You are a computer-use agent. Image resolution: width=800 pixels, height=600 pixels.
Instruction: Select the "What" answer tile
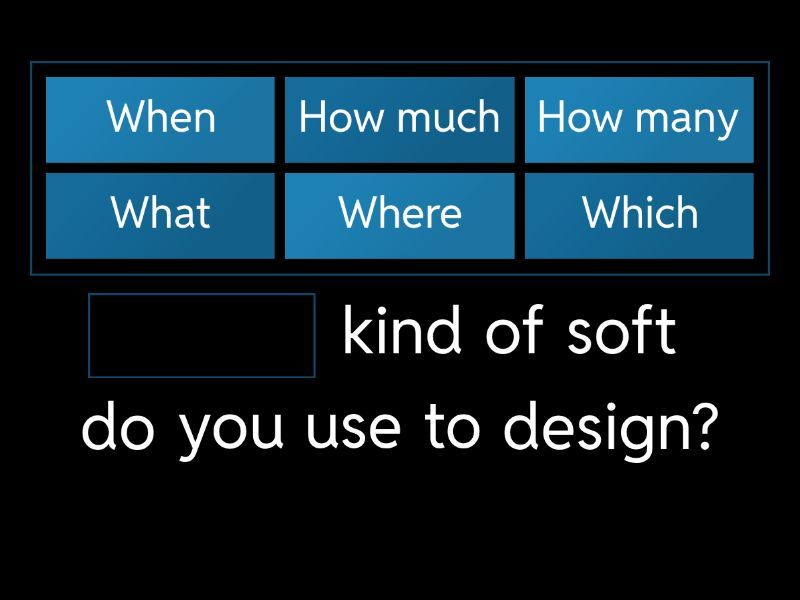pos(160,215)
